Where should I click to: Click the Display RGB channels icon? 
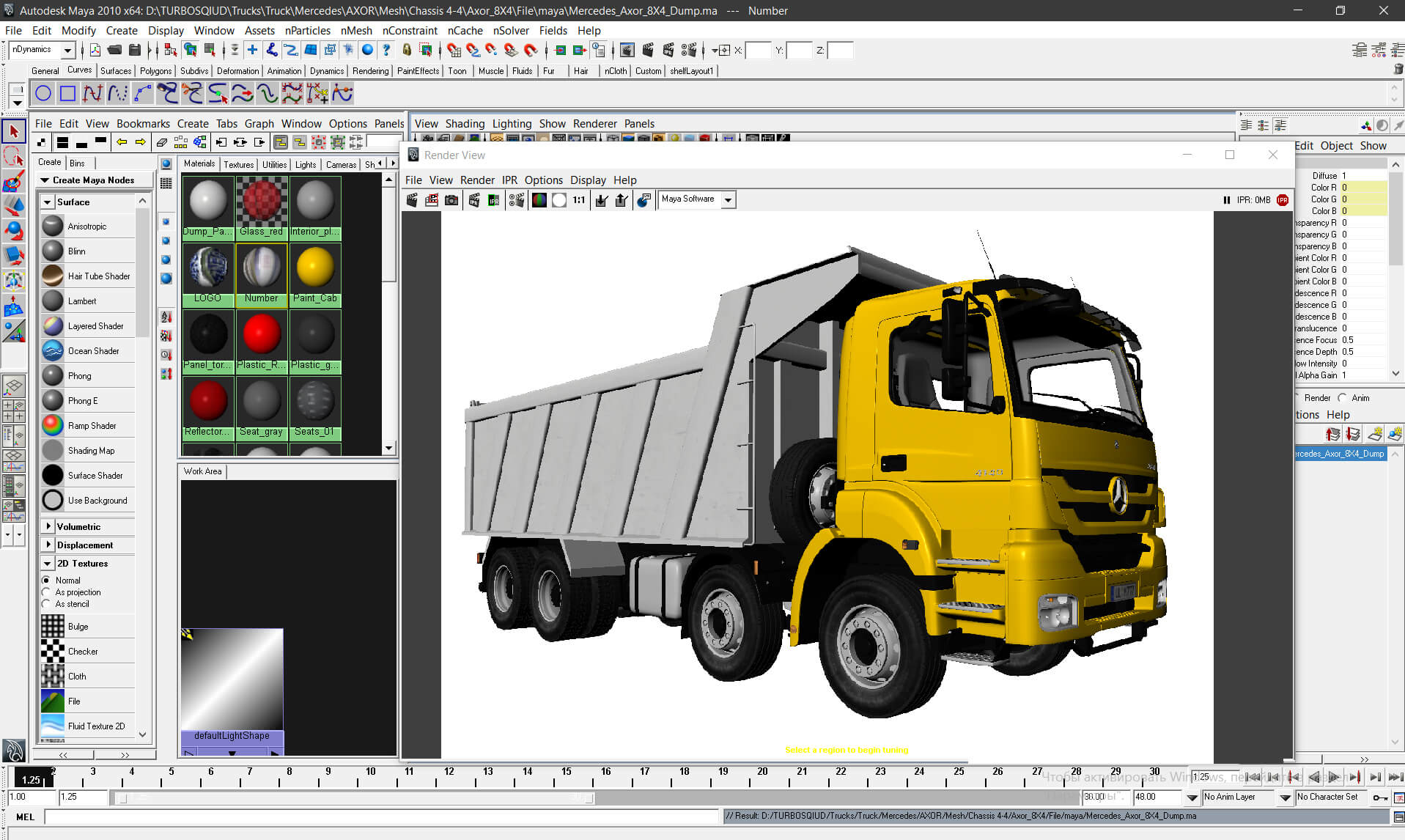[539, 199]
